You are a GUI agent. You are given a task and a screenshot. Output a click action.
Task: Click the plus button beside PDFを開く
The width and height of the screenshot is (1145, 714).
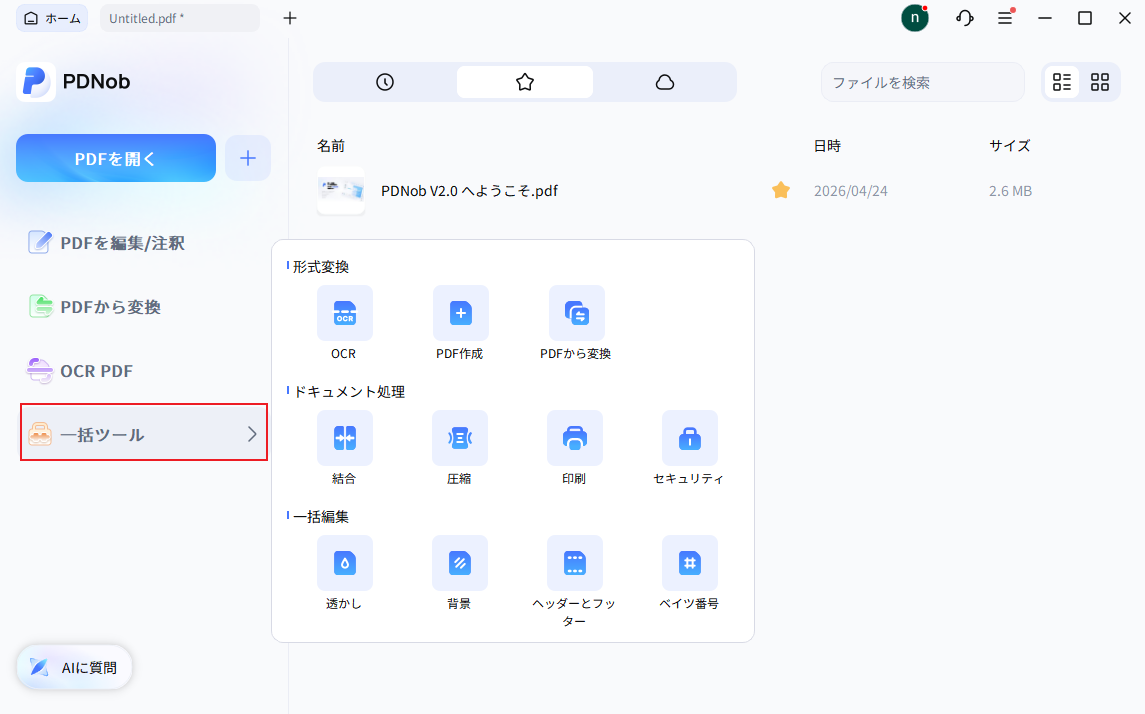(248, 158)
